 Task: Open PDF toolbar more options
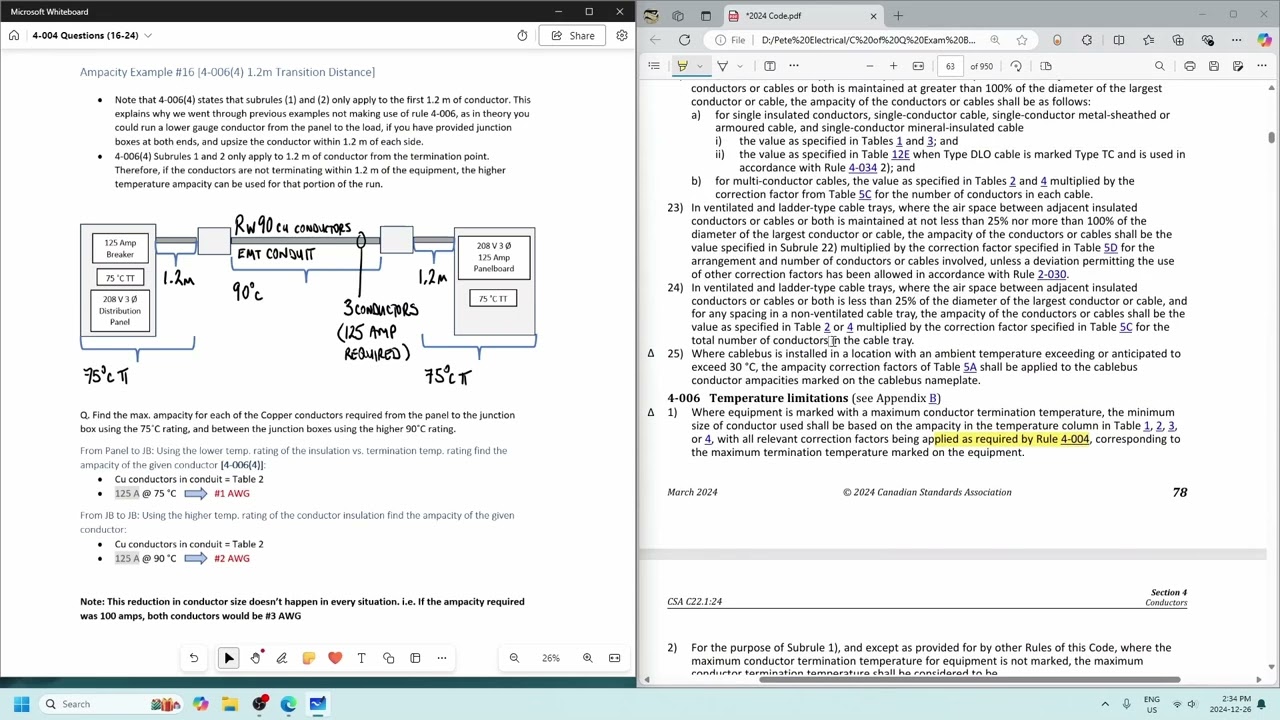tap(1262, 66)
